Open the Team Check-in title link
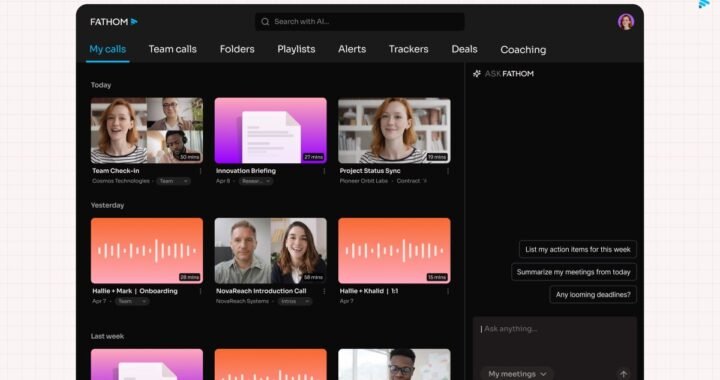The image size is (720, 380). coord(116,171)
